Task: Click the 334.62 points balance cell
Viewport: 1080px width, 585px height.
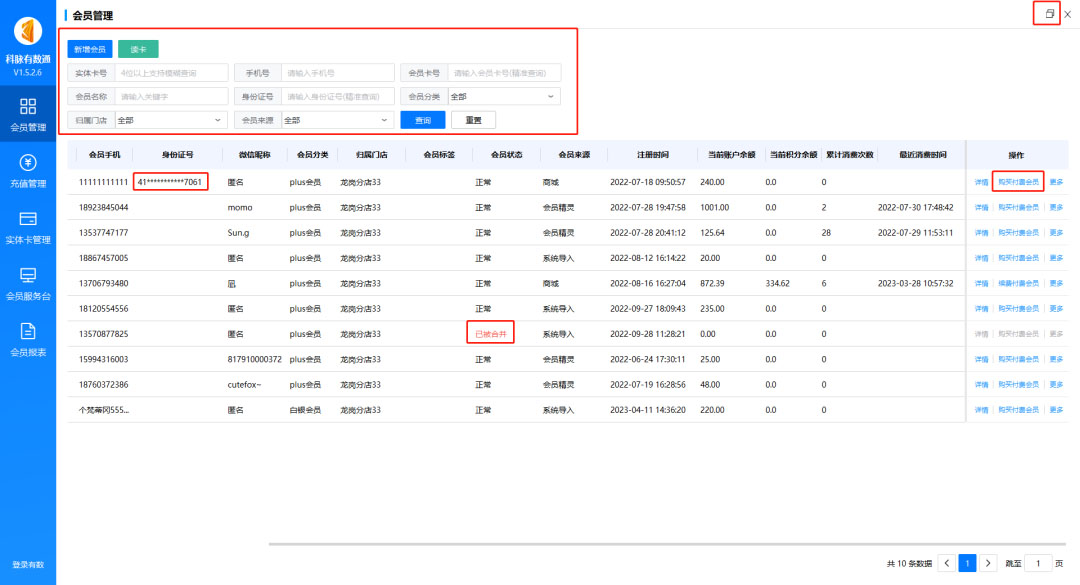Action: [778, 283]
